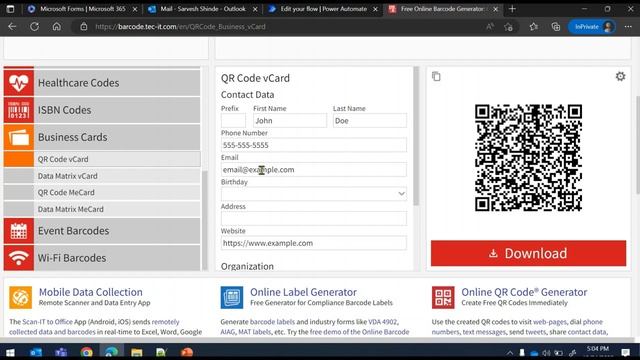Viewport: 640px width, 360px height.
Task: Refresh the page
Action: coord(34,27)
